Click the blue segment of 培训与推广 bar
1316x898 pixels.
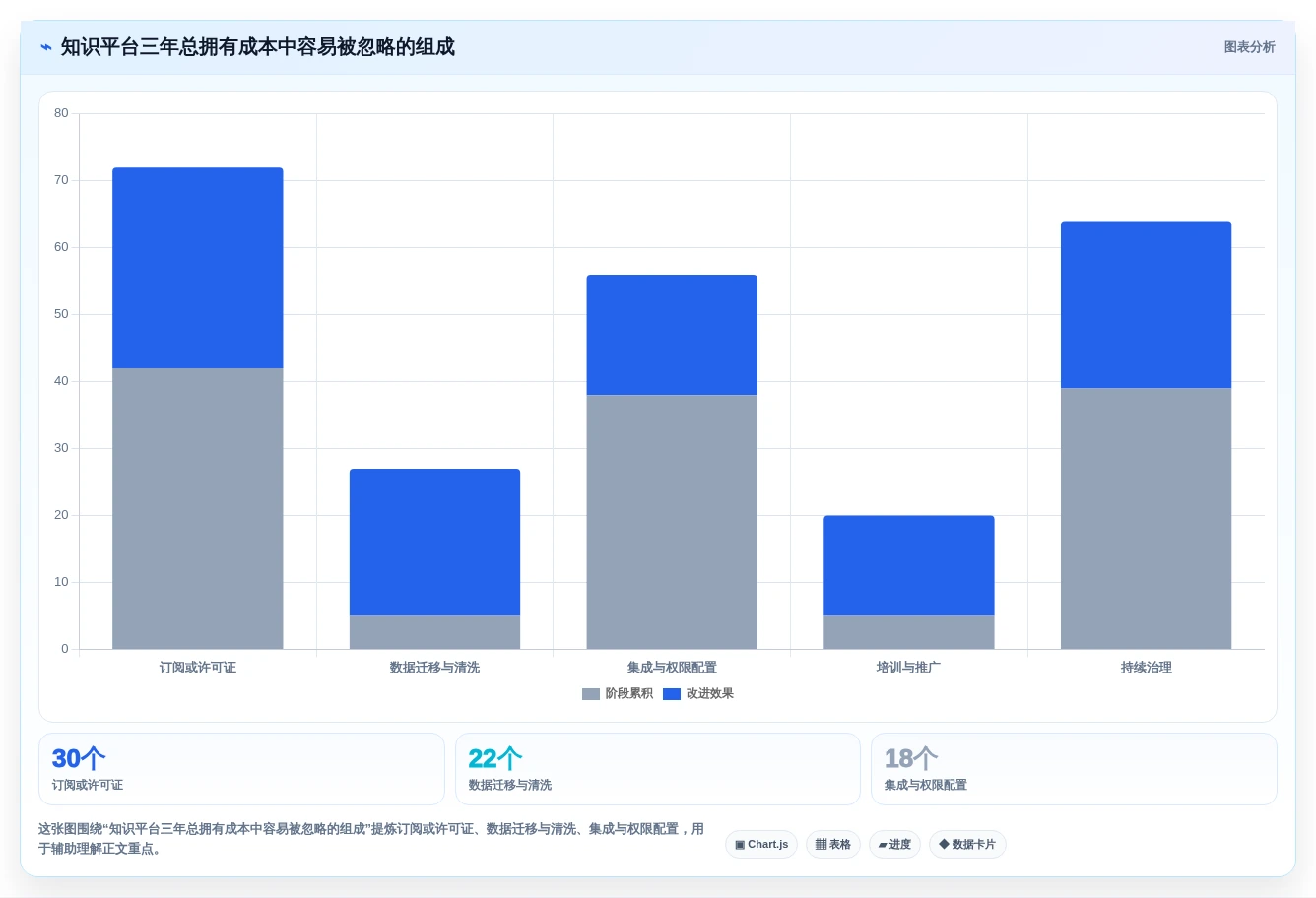pyautogui.click(x=909, y=565)
